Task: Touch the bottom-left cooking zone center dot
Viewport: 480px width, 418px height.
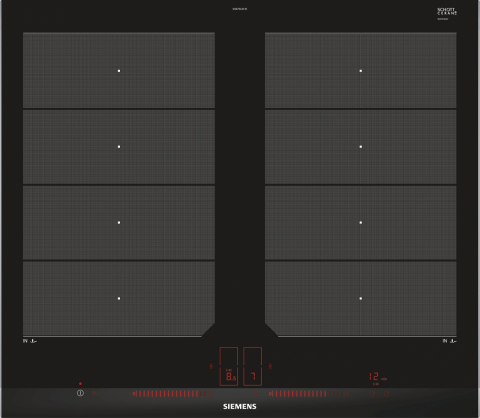Action: 119,298
